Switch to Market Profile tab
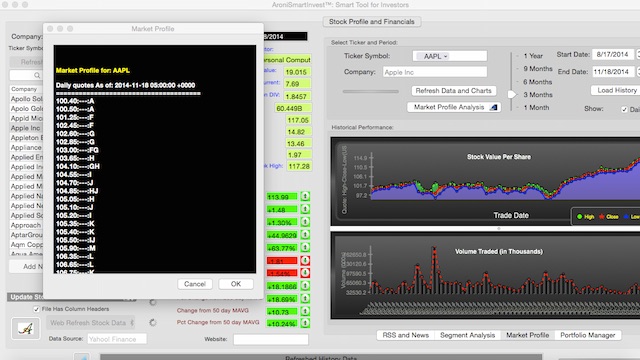Screen dimensions: 640x360 pos(527,335)
